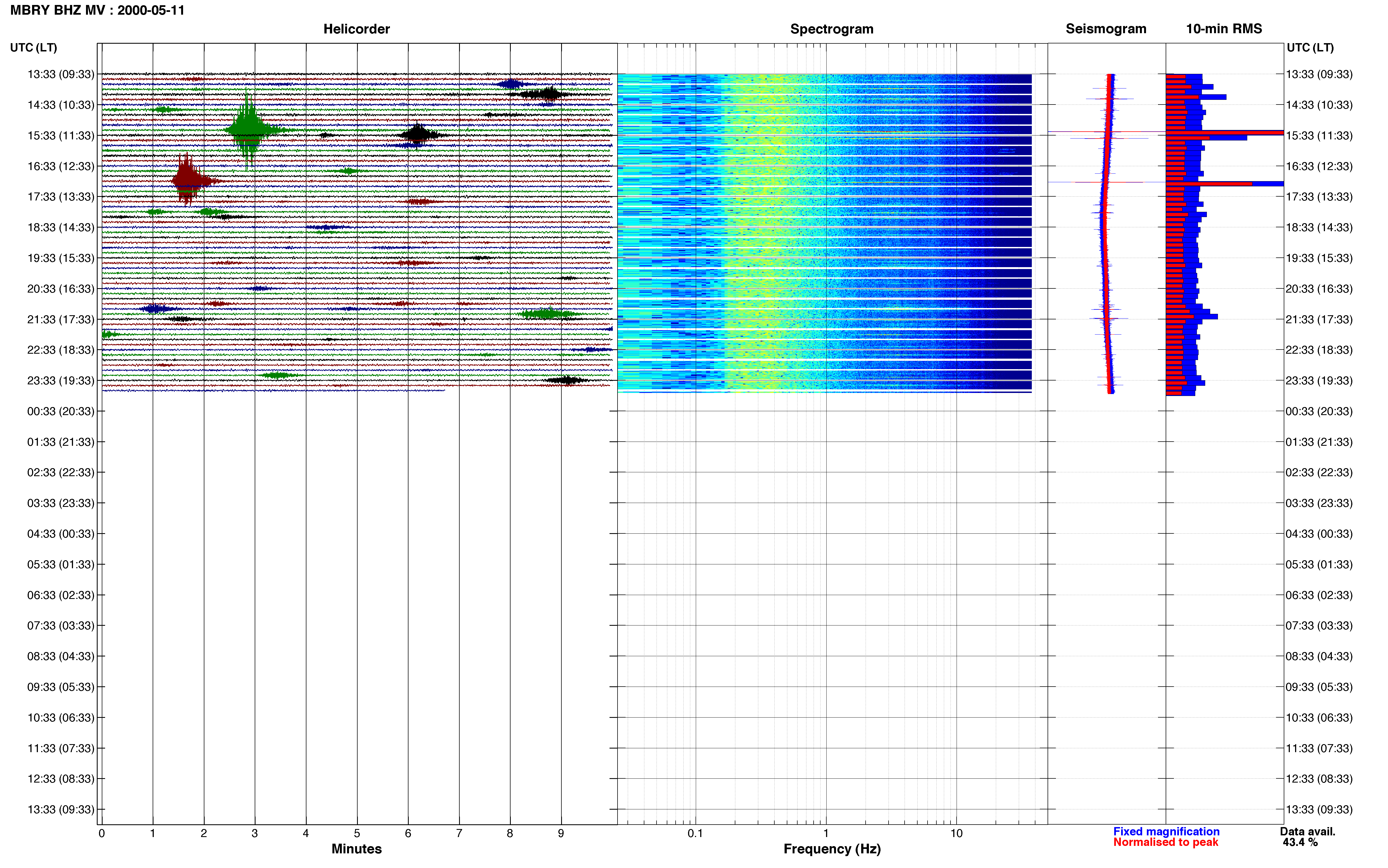1388x868 pixels.
Task: Click the 10 frequency tick label
Action: coord(956,833)
